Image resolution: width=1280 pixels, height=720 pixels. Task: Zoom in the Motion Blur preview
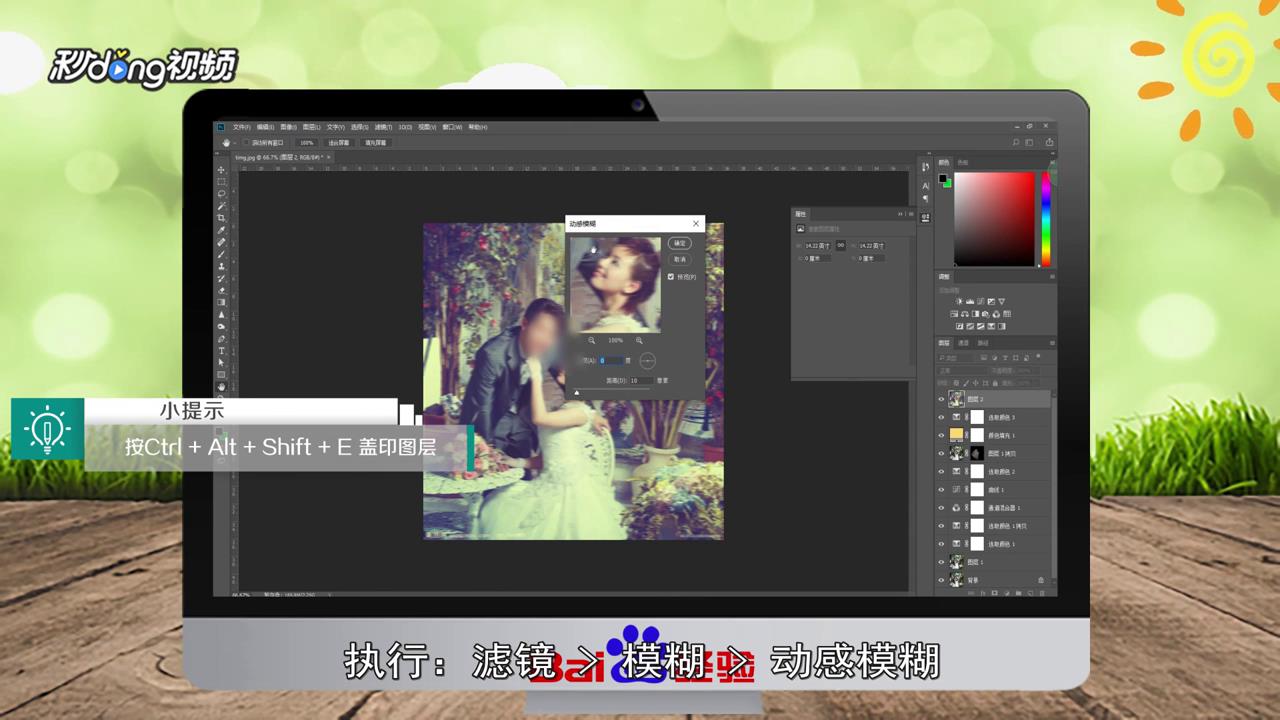pos(640,341)
